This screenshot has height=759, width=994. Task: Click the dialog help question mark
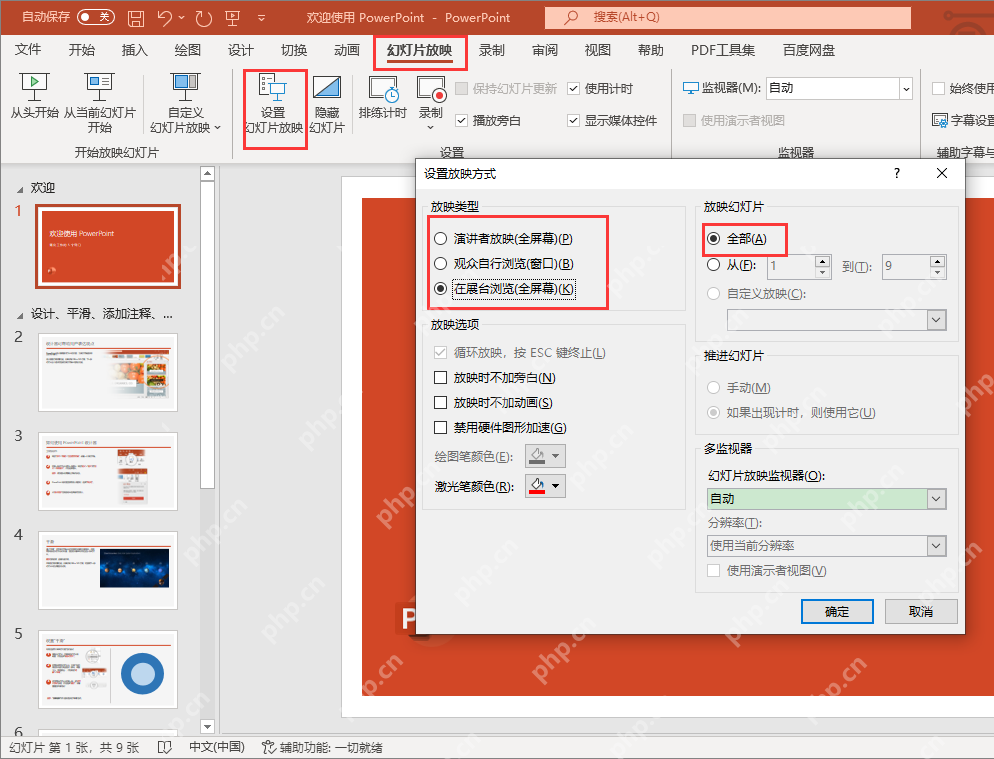[896, 173]
